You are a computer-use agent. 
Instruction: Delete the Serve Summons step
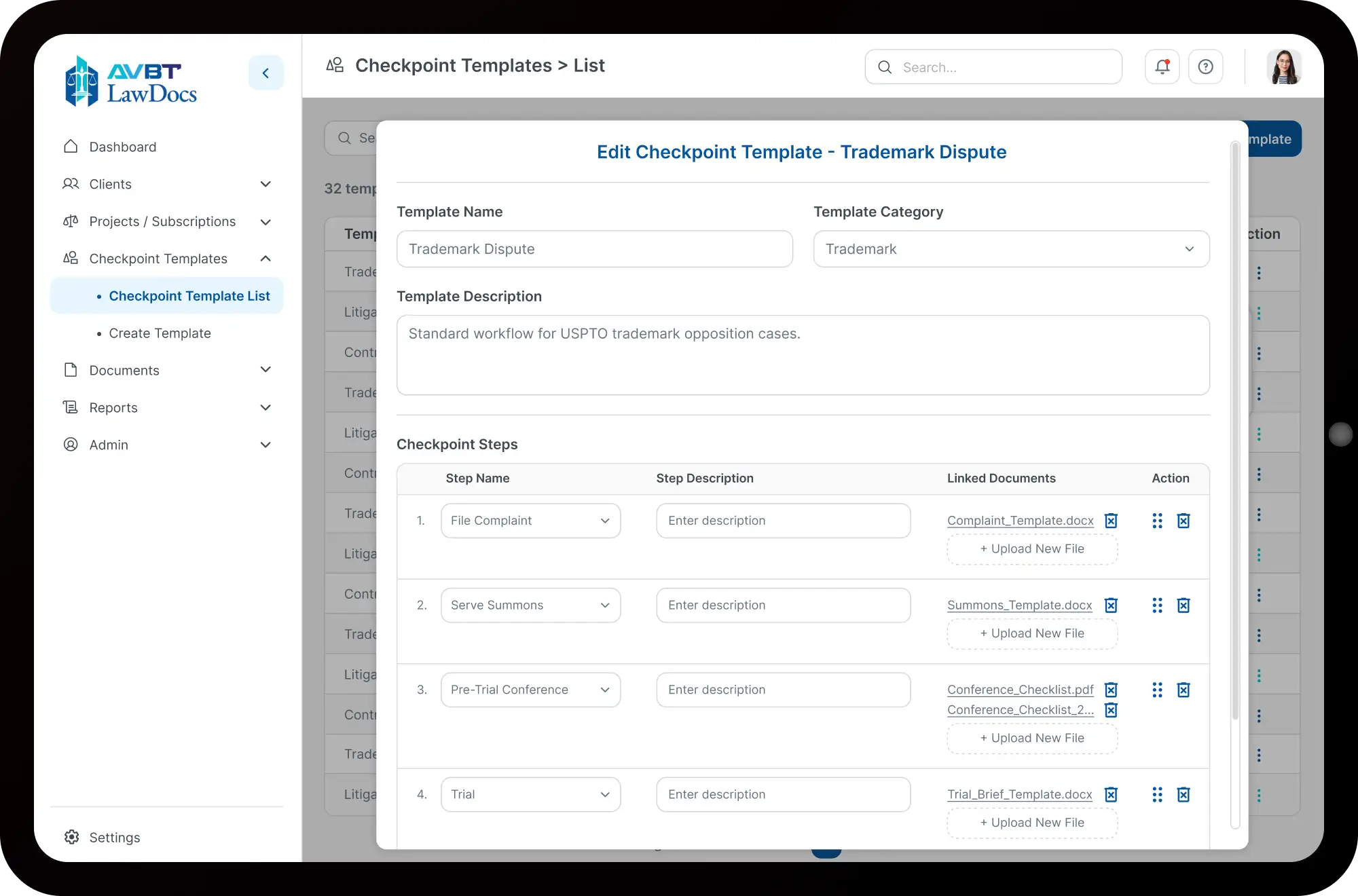[1183, 605]
